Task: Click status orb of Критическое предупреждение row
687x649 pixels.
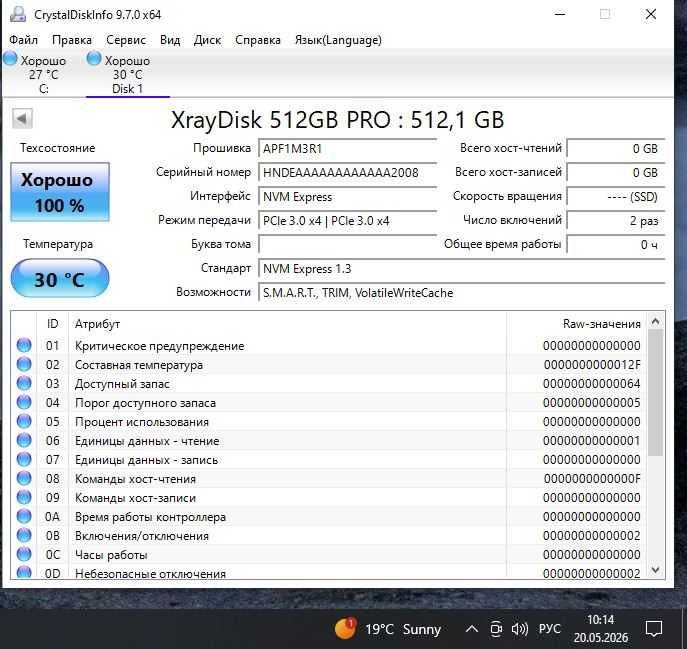Action: 24,345
